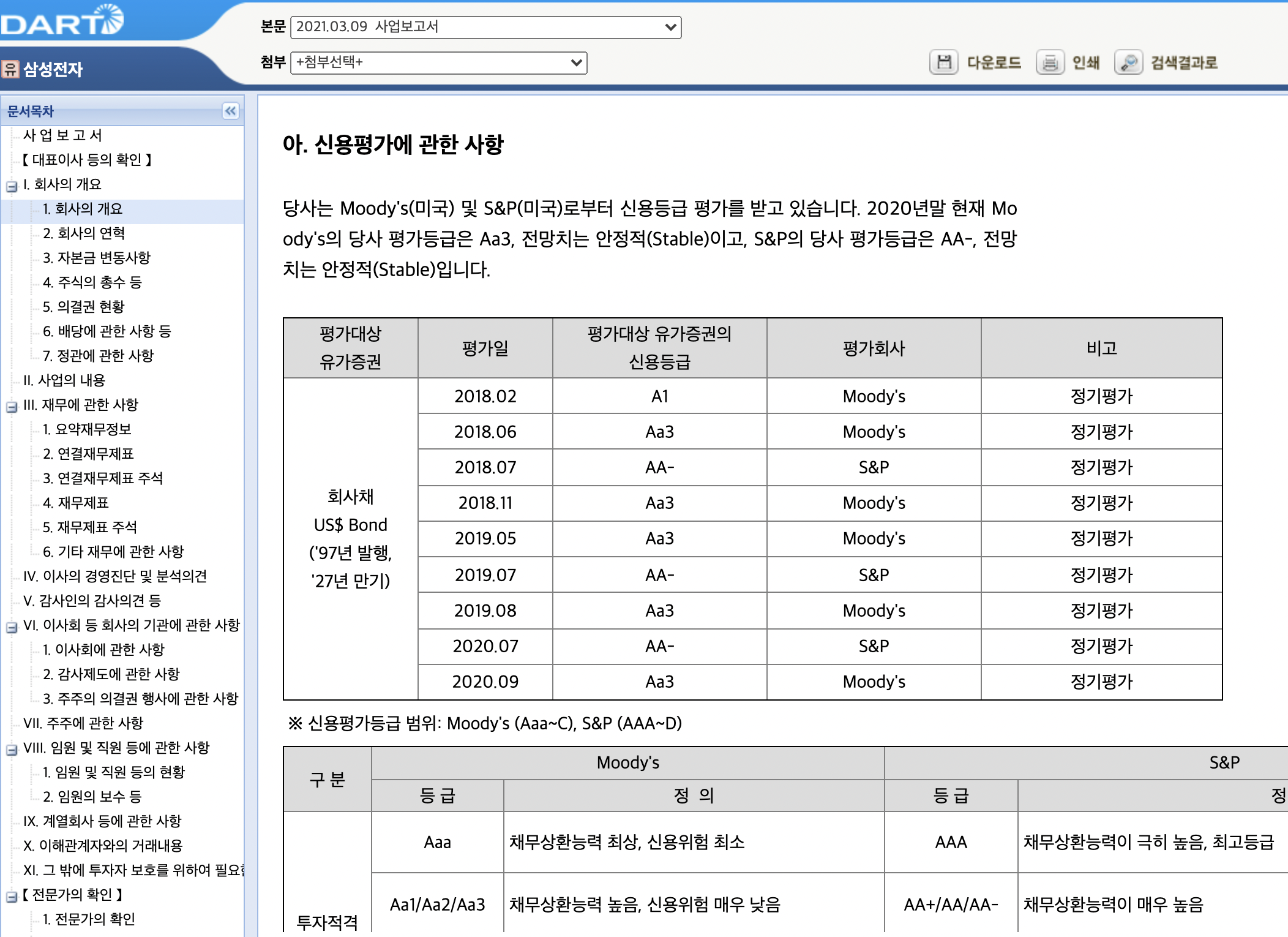This screenshot has width=1288, height=937.
Task: Open 1. 임원 및 직원 등의 현황
Action: coord(114,772)
